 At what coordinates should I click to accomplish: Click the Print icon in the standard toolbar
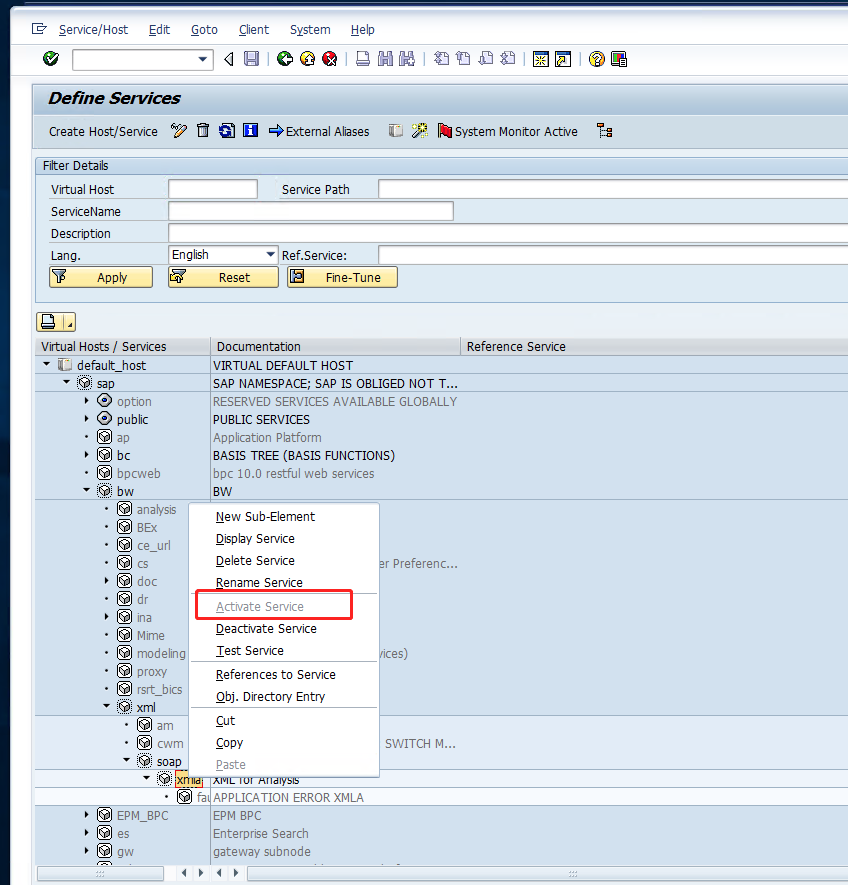click(363, 59)
